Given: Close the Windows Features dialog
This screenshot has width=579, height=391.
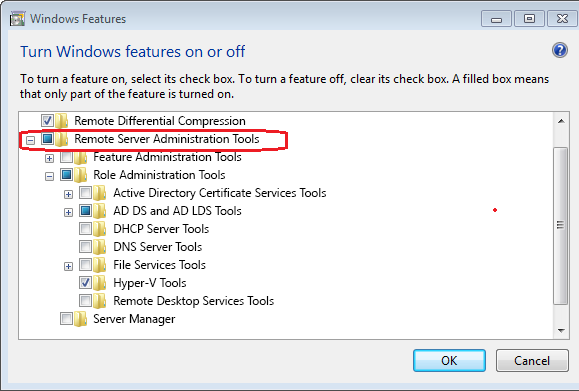Looking at the screenshot, I should (x=562, y=19).
